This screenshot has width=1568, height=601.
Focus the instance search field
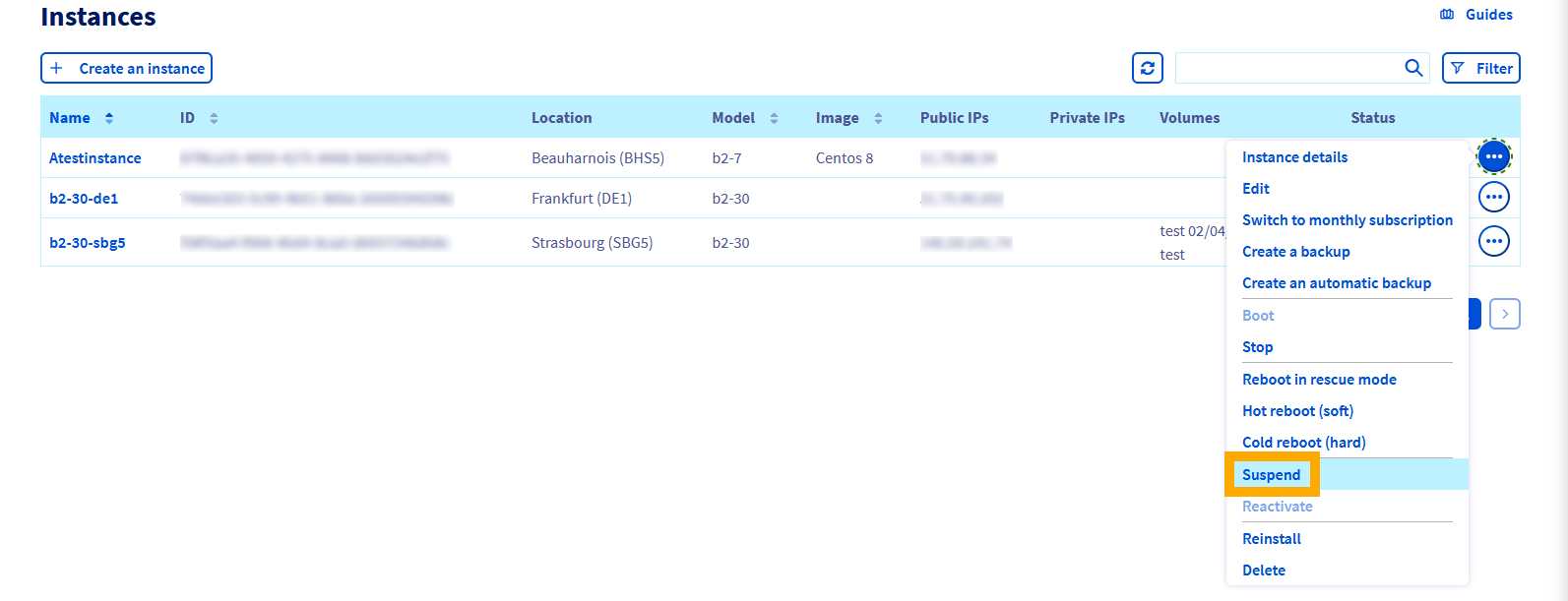point(1287,68)
